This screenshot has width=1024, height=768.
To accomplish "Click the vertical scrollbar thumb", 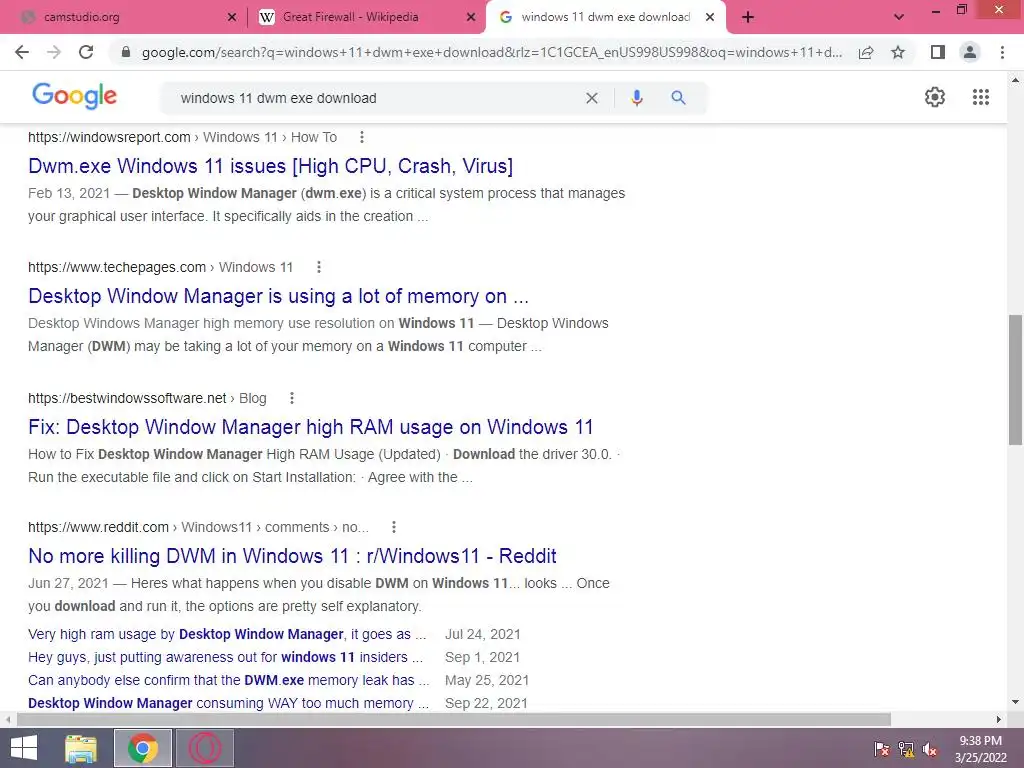I will (1015, 380).
